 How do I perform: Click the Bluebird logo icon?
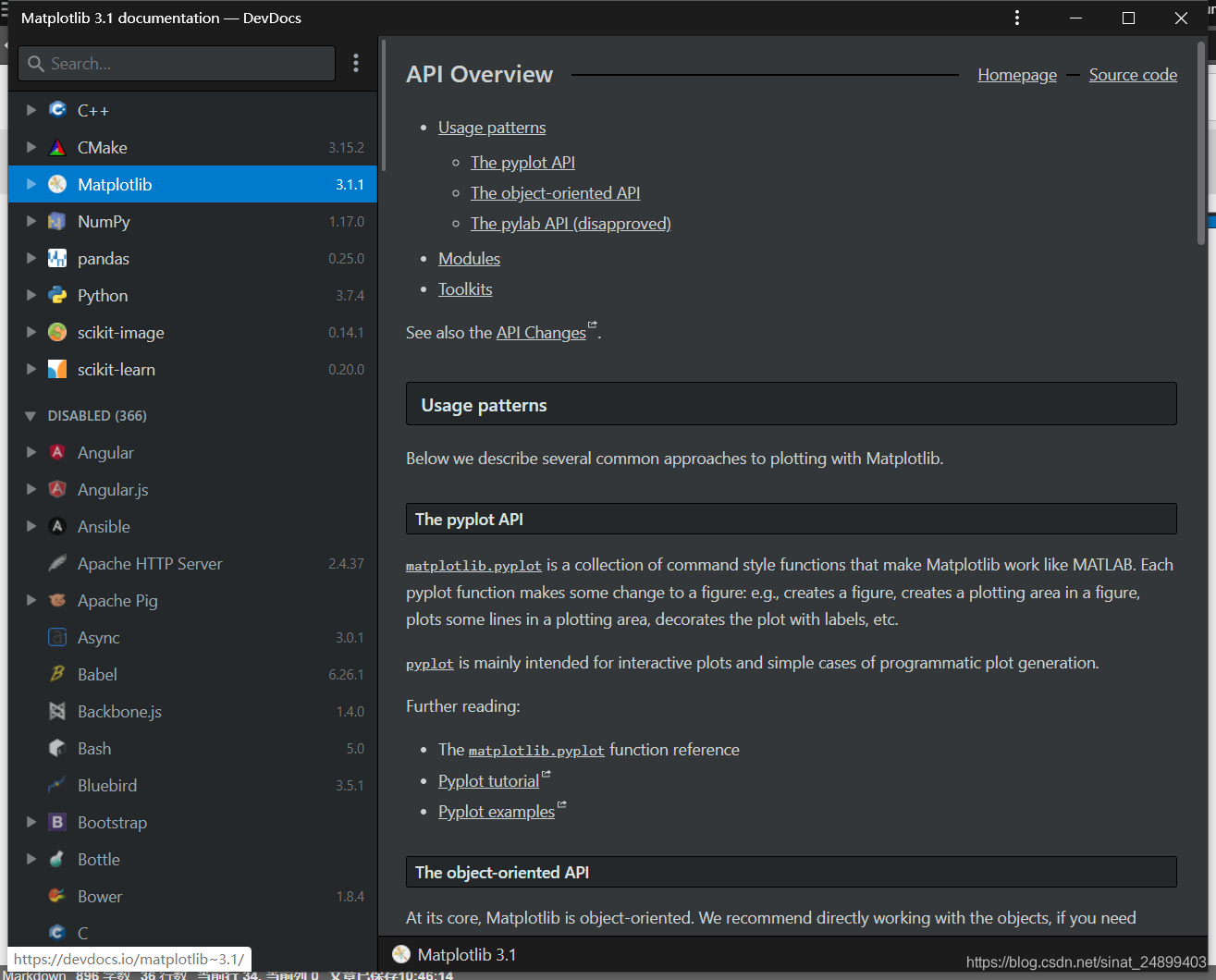pos(57,785)
